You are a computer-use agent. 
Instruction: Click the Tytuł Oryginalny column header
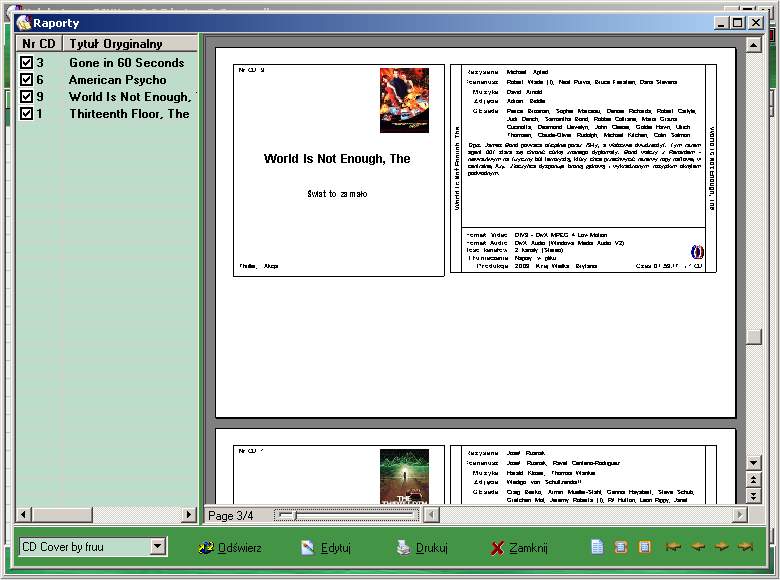point(116,44)
